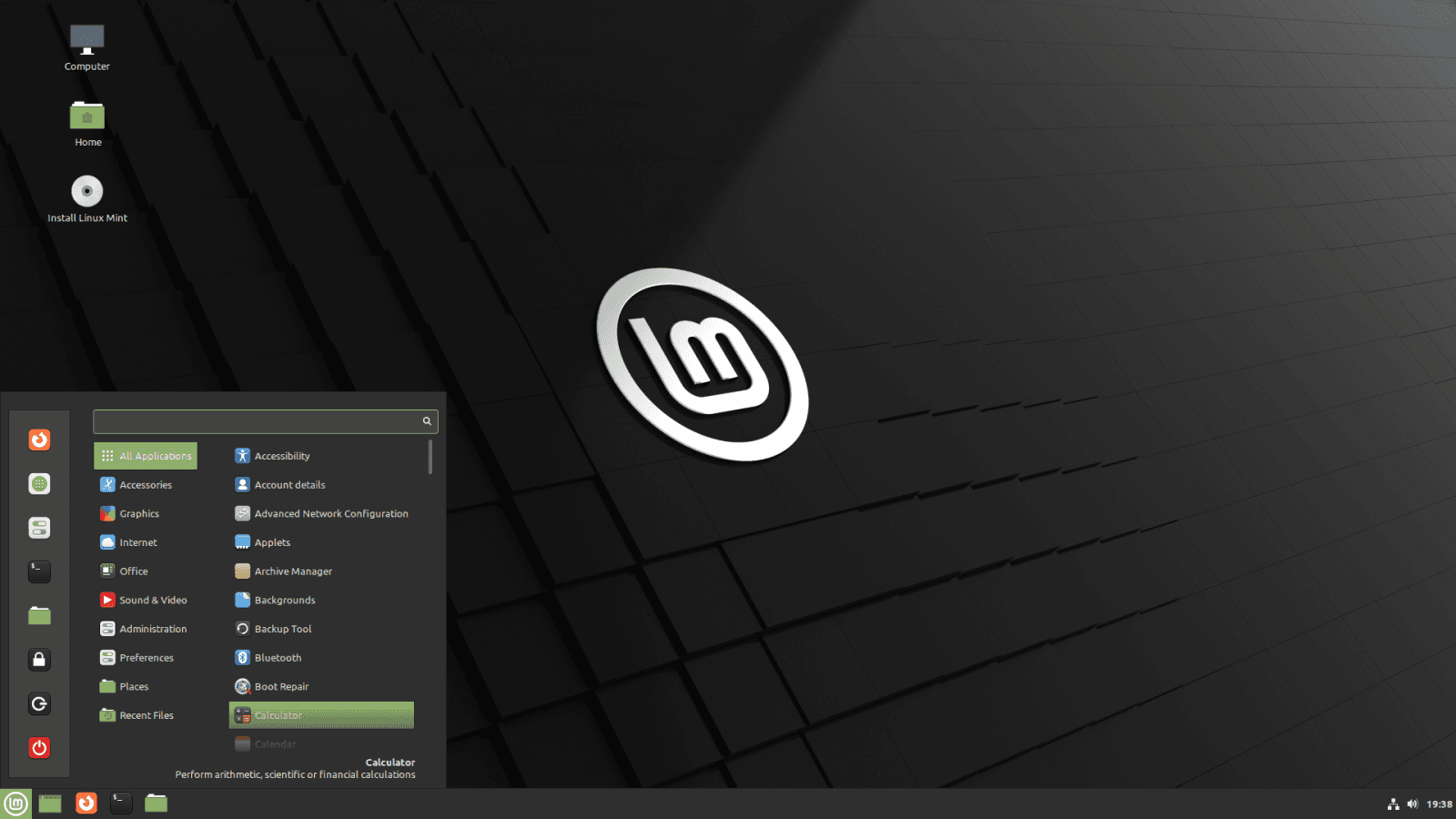This screenshot has height=819, width=1456.
Task: Launch Firefox from the menu sidebar
Action: coord(39,440)
